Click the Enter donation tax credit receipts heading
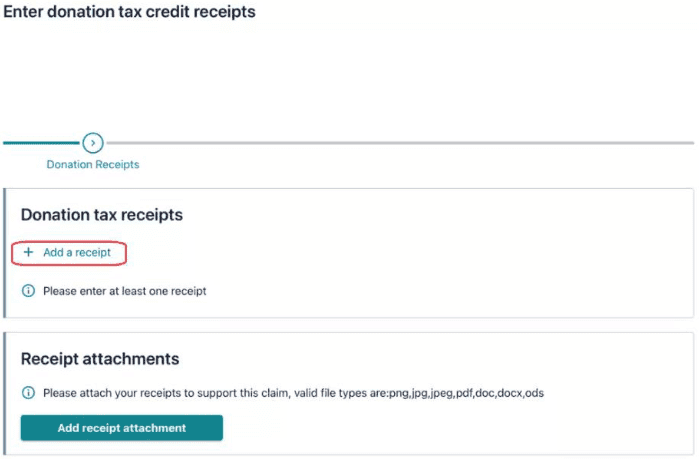Viewport: 699px width, 459px height. coord(130,13)
